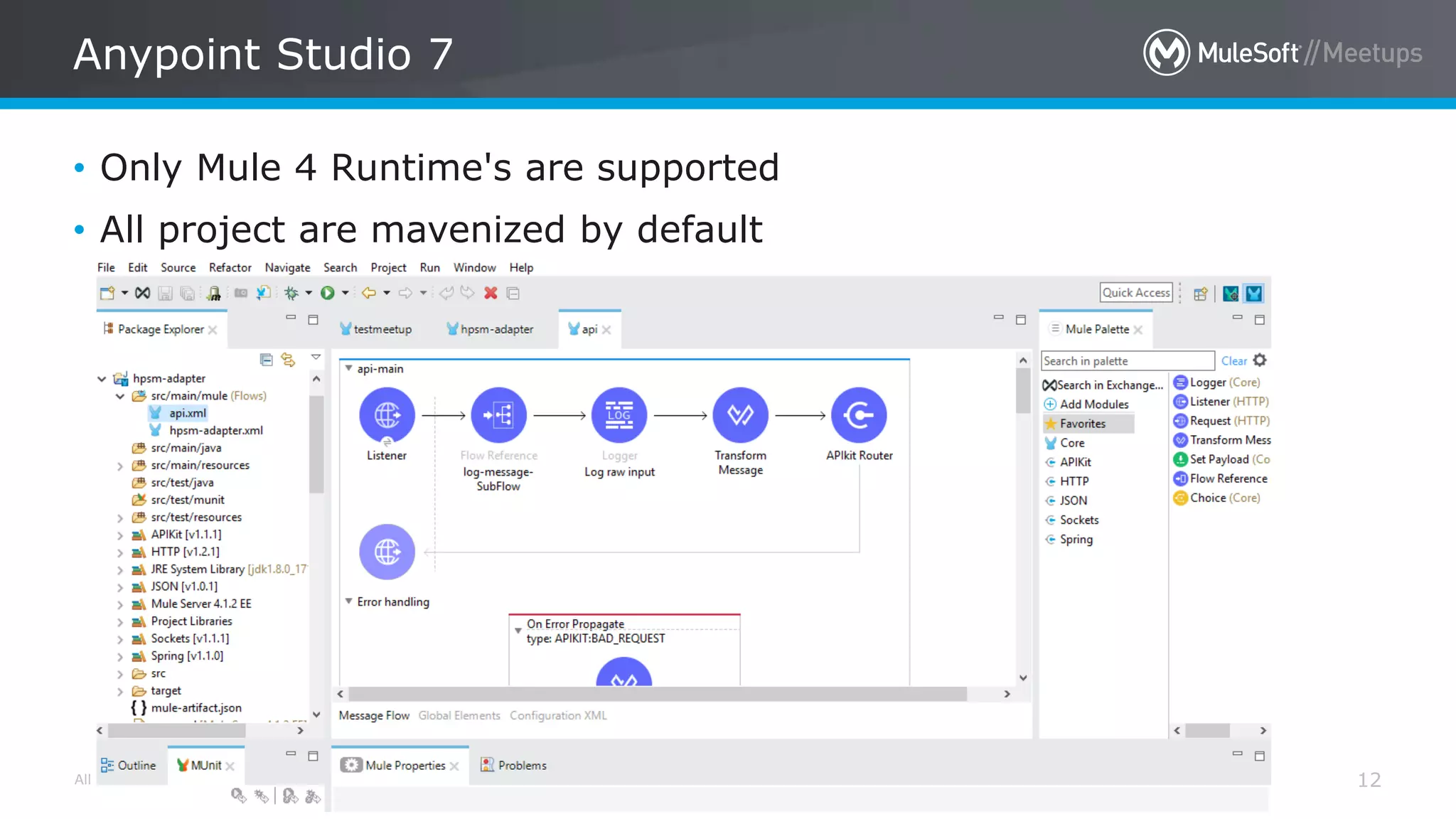Open the Refactor menu

click(230, 267)
